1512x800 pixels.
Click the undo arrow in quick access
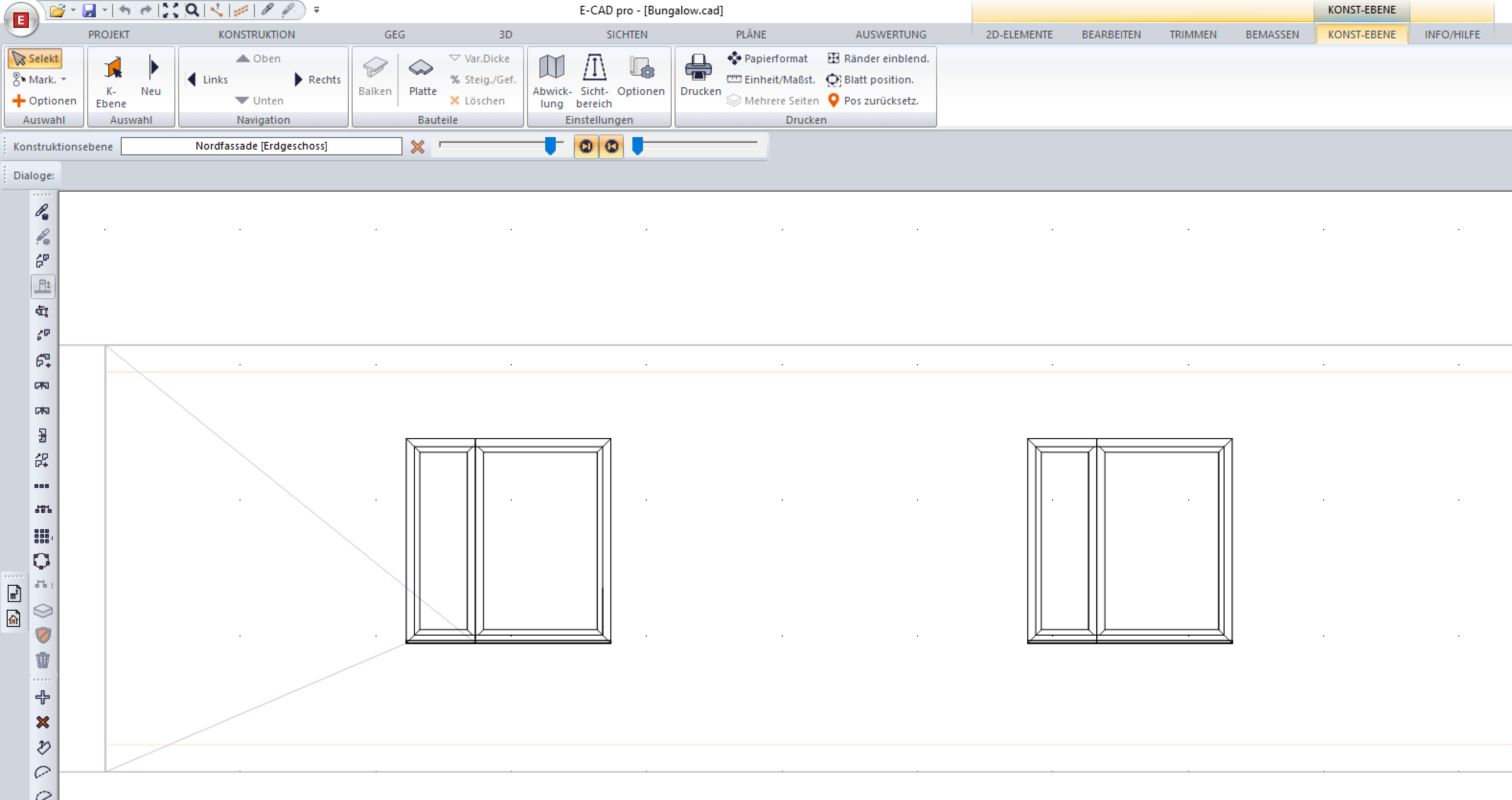(x=124, y=10)
